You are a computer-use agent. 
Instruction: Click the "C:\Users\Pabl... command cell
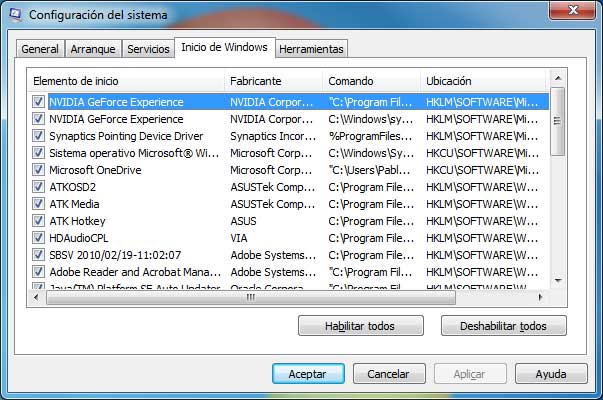(x=370, y=170)
